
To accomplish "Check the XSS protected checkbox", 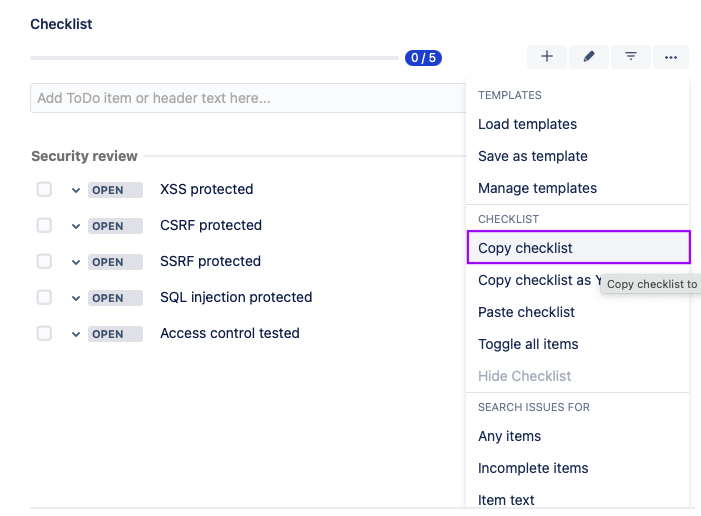I will [x=44, y=189].
